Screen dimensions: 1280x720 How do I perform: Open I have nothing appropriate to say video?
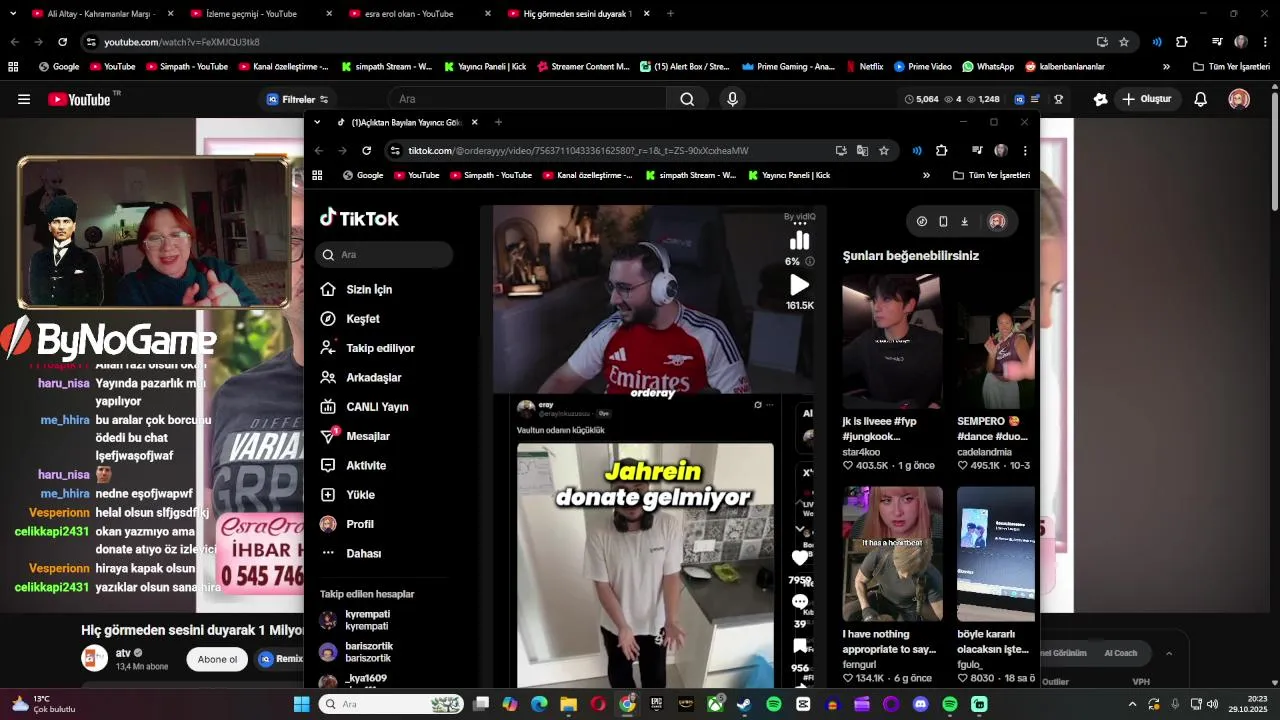pyautogui.click(x=892, y=554)
